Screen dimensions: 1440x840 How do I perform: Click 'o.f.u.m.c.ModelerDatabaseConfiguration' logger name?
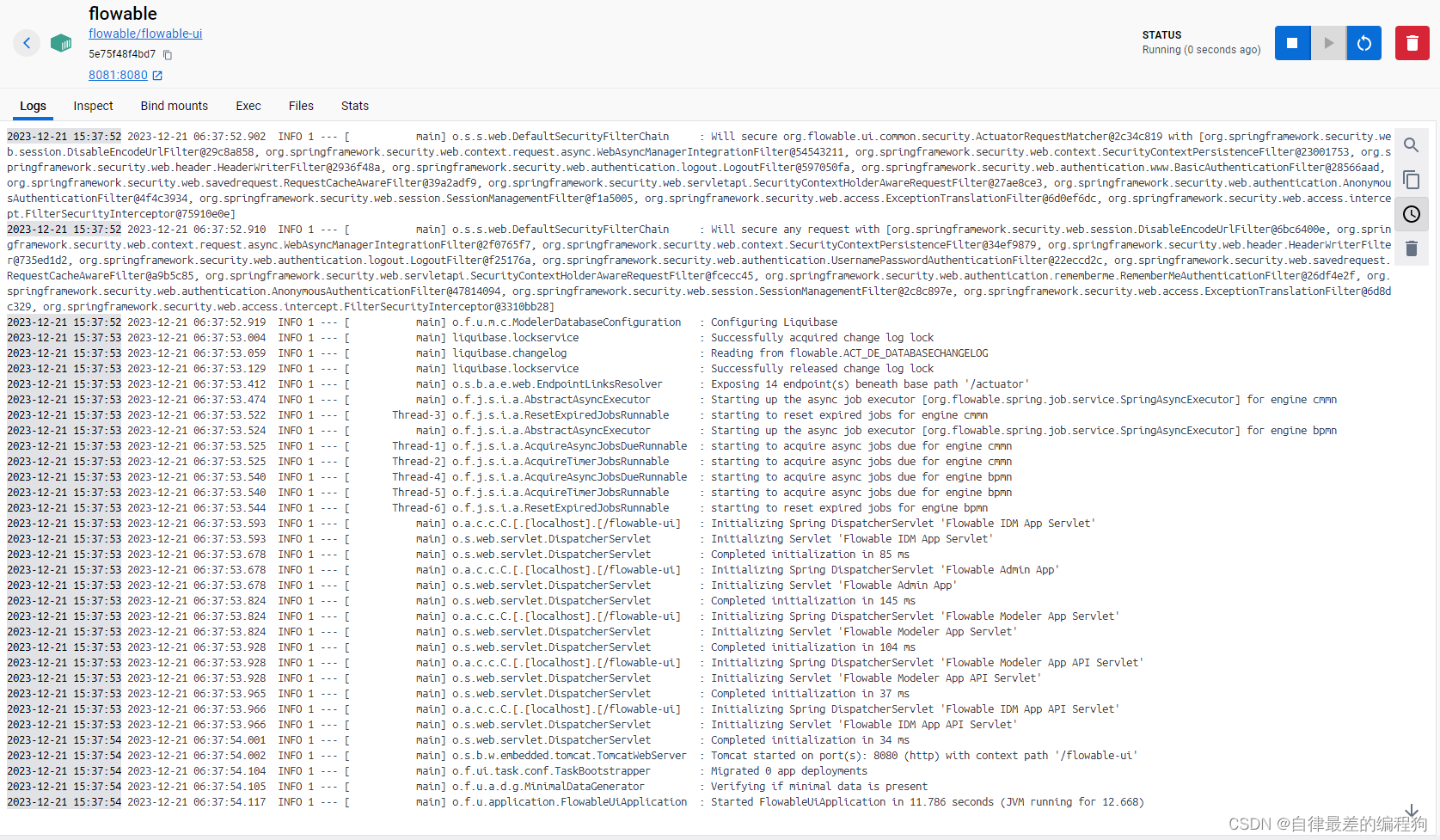(567, 322)
